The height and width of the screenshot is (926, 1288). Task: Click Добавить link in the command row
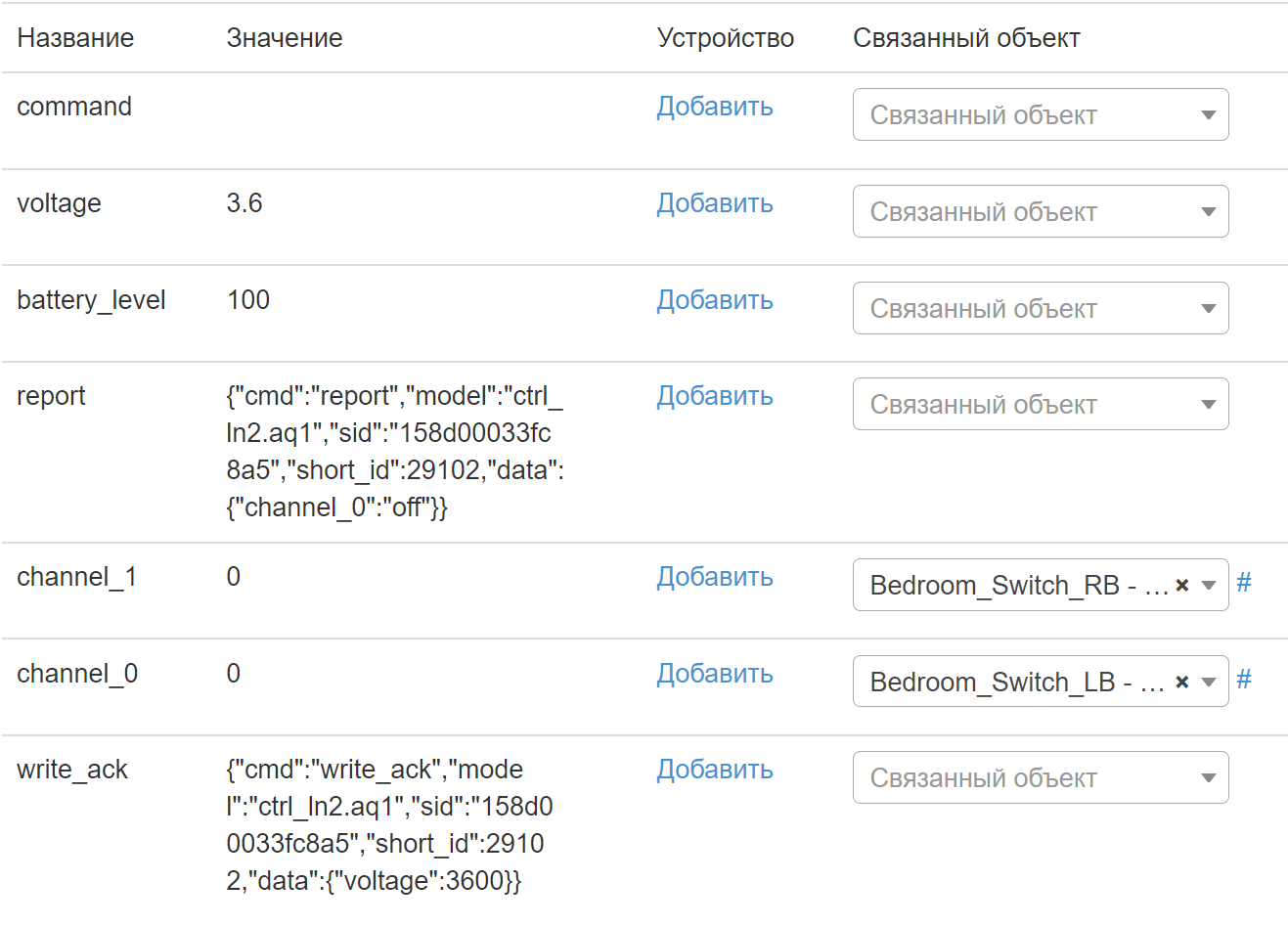pos(714,107)
